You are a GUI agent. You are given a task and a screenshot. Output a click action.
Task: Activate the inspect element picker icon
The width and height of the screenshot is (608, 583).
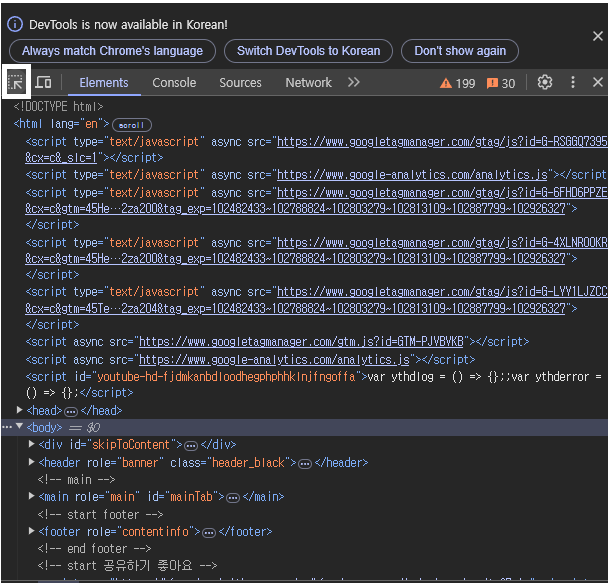pyautogui.click(x=16, y=82)
